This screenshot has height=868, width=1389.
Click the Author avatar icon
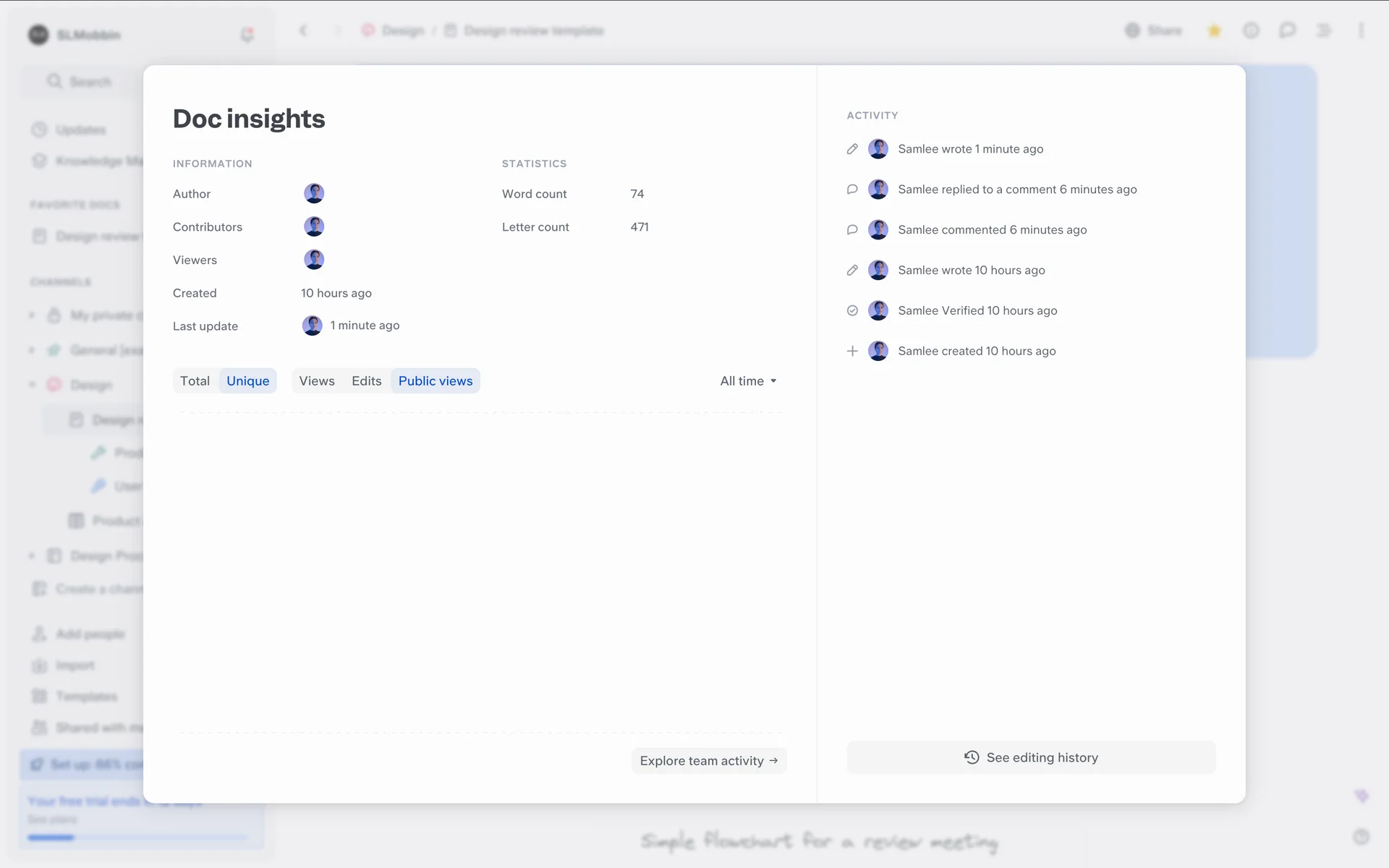point(313,193)
